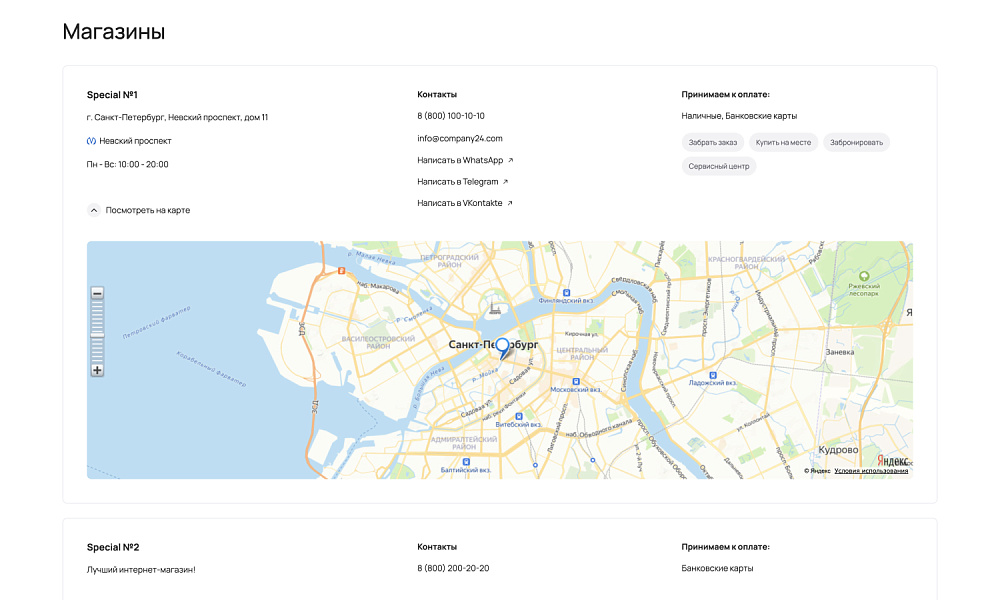
Task: Collapse the 'Посмотреть на карте' chevron
Action: point(94,210)
